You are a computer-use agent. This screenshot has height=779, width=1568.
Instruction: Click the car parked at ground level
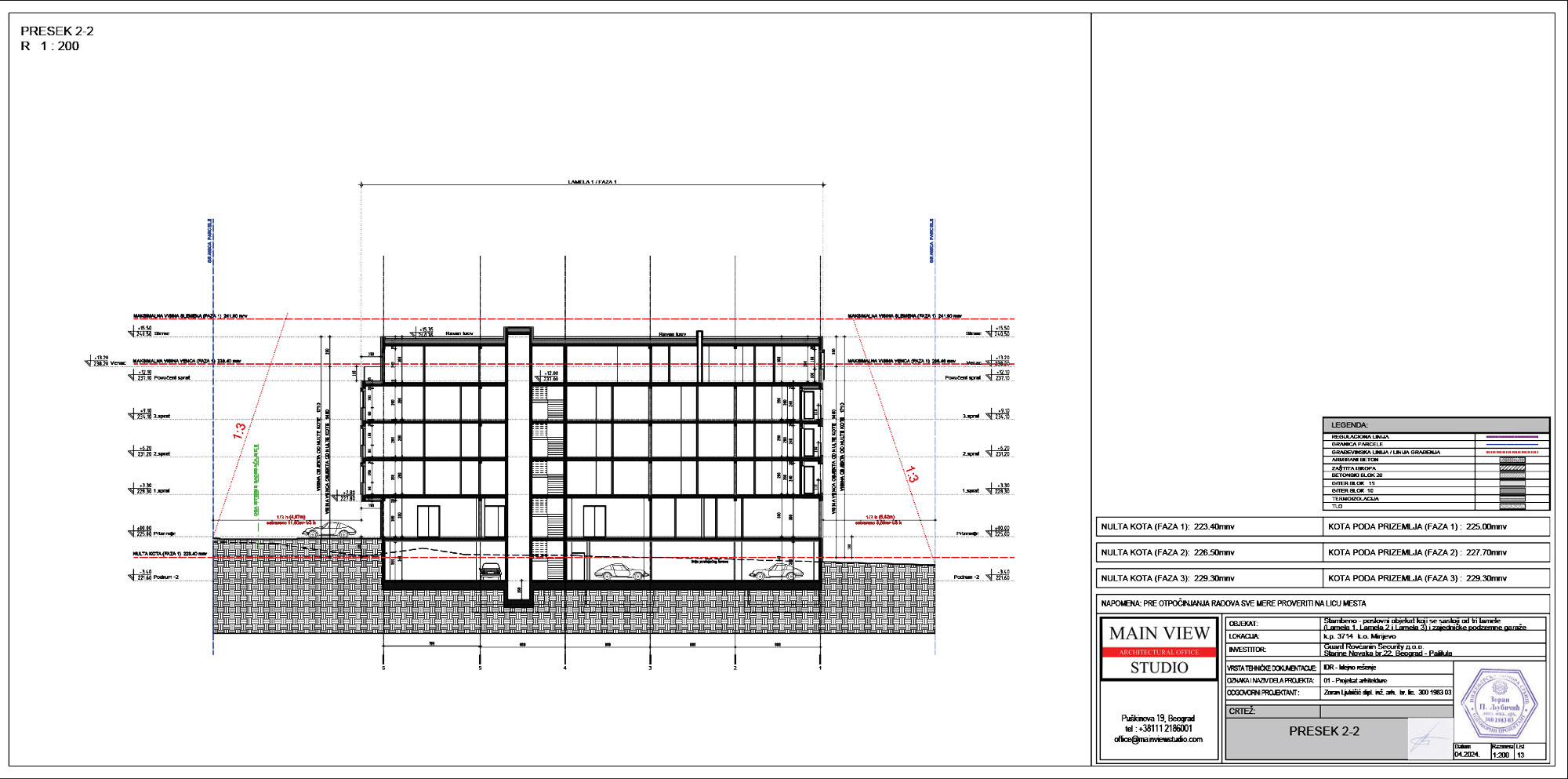click(330, 530)
